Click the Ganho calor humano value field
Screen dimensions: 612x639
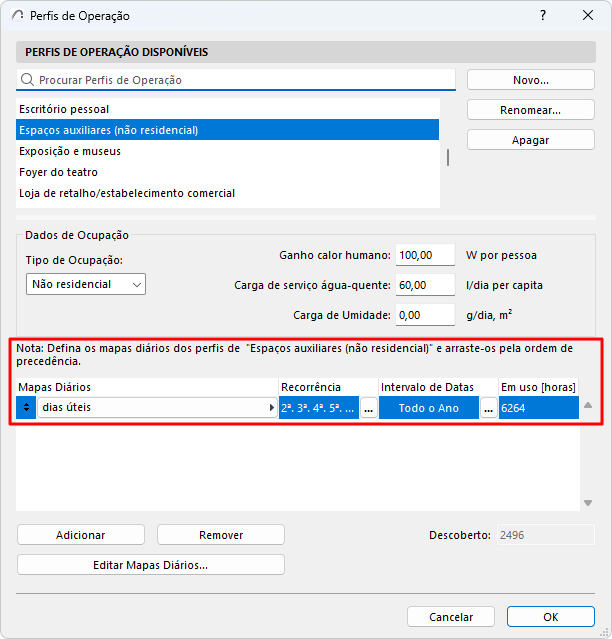pyautogui.click(x=425, y=255)
